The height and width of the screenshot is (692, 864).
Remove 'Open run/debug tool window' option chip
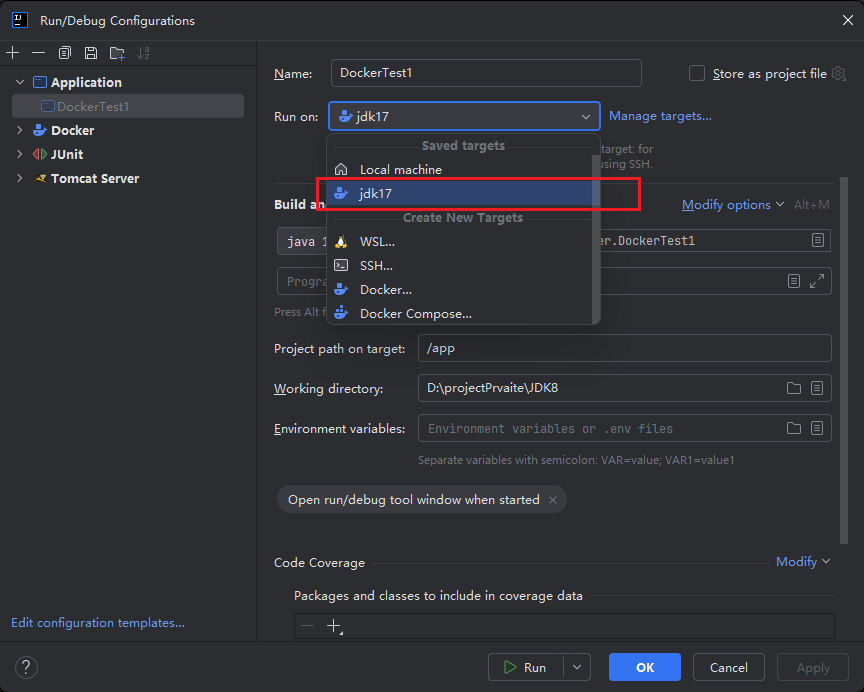[x=553, y=500]
